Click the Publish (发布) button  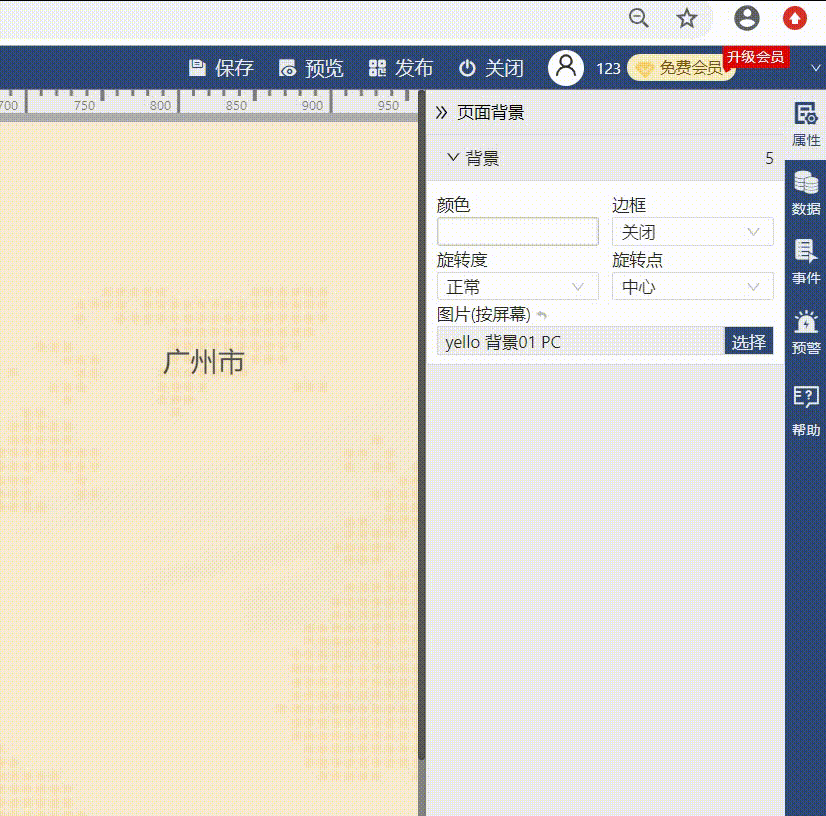click(401, 68)
